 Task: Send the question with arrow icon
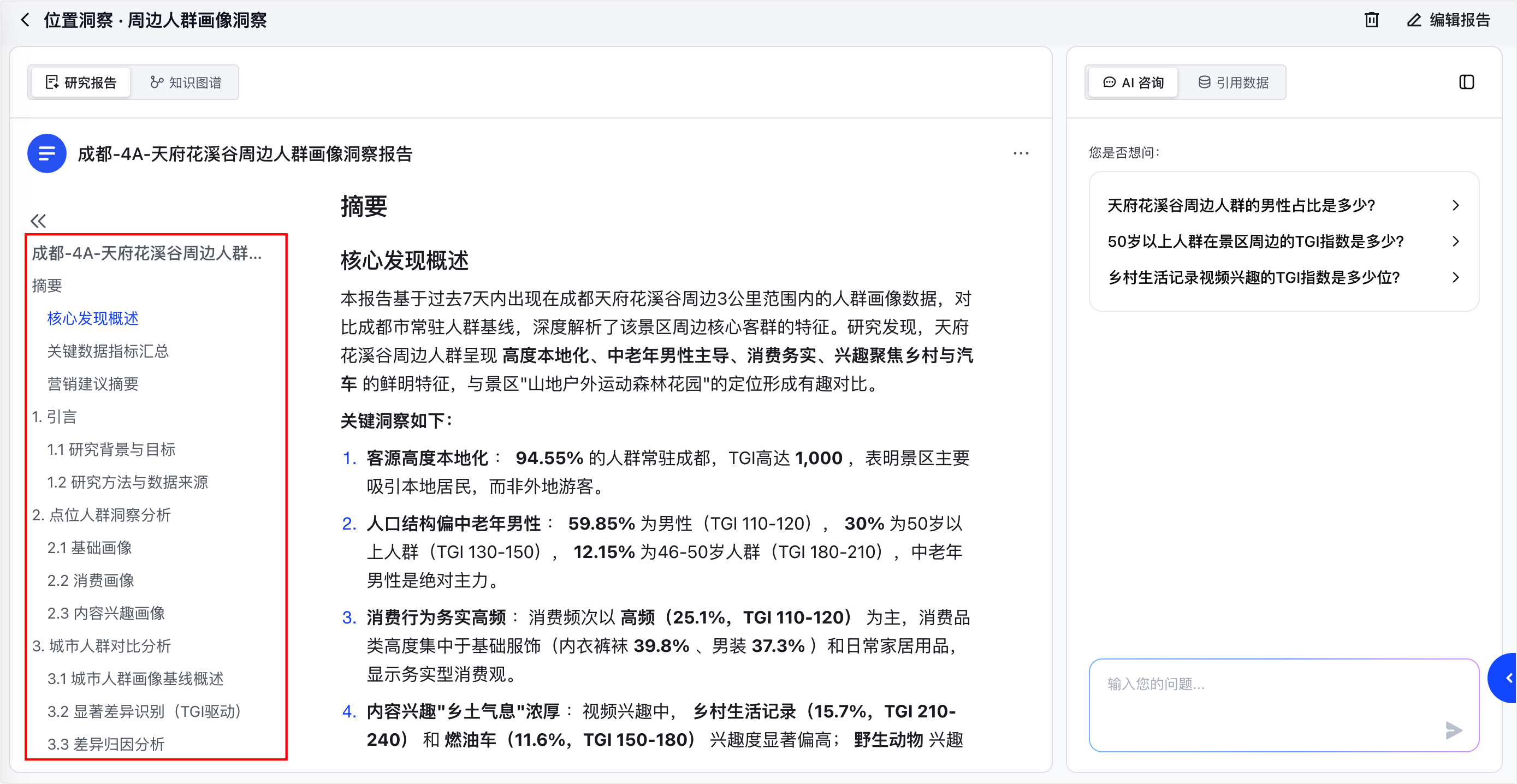pyautogui.click(x=1454, y=730)
